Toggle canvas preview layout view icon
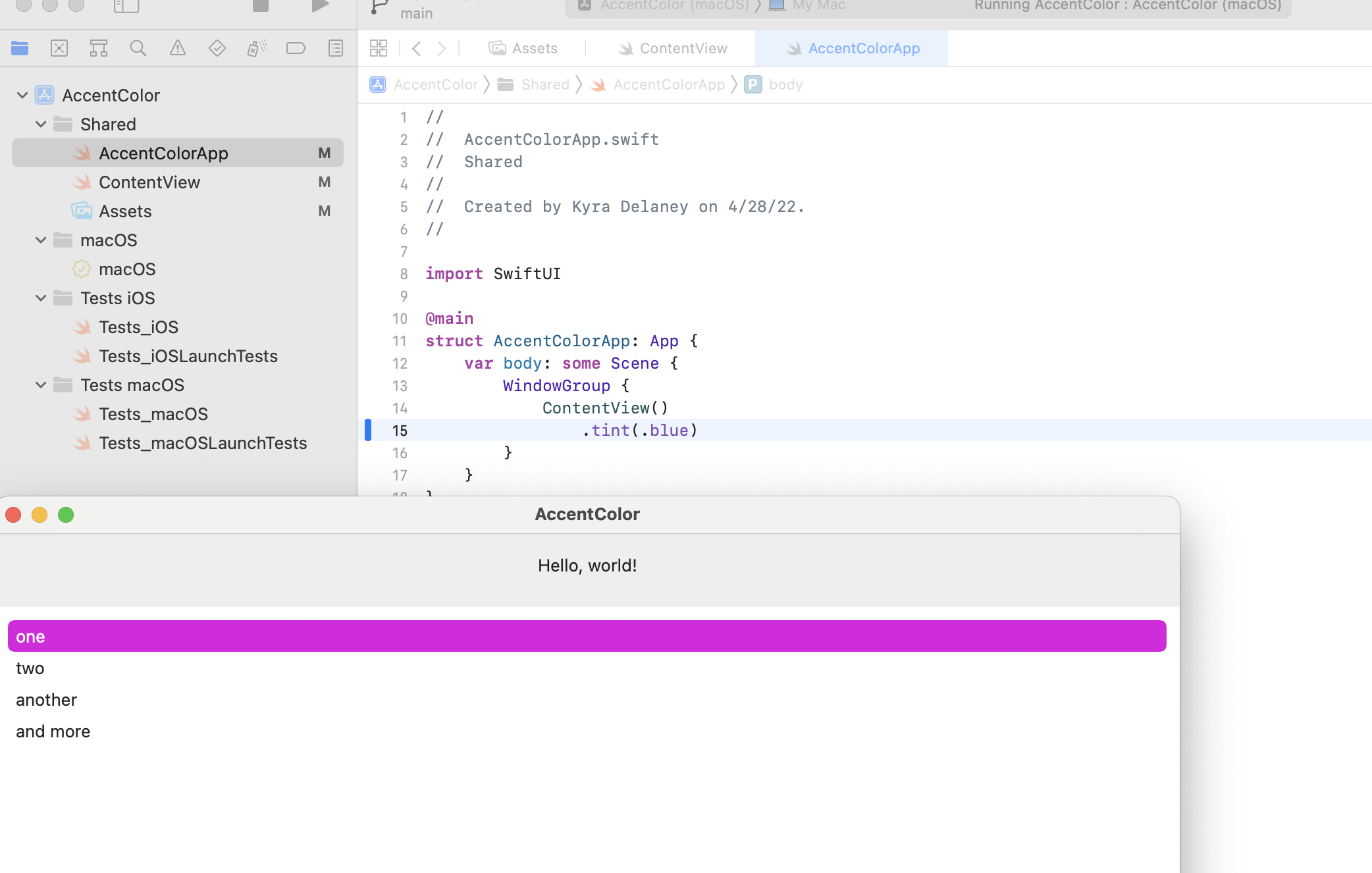Image resolution: width=1372 pixels, height=873 pixels. (x=378, y=48)
